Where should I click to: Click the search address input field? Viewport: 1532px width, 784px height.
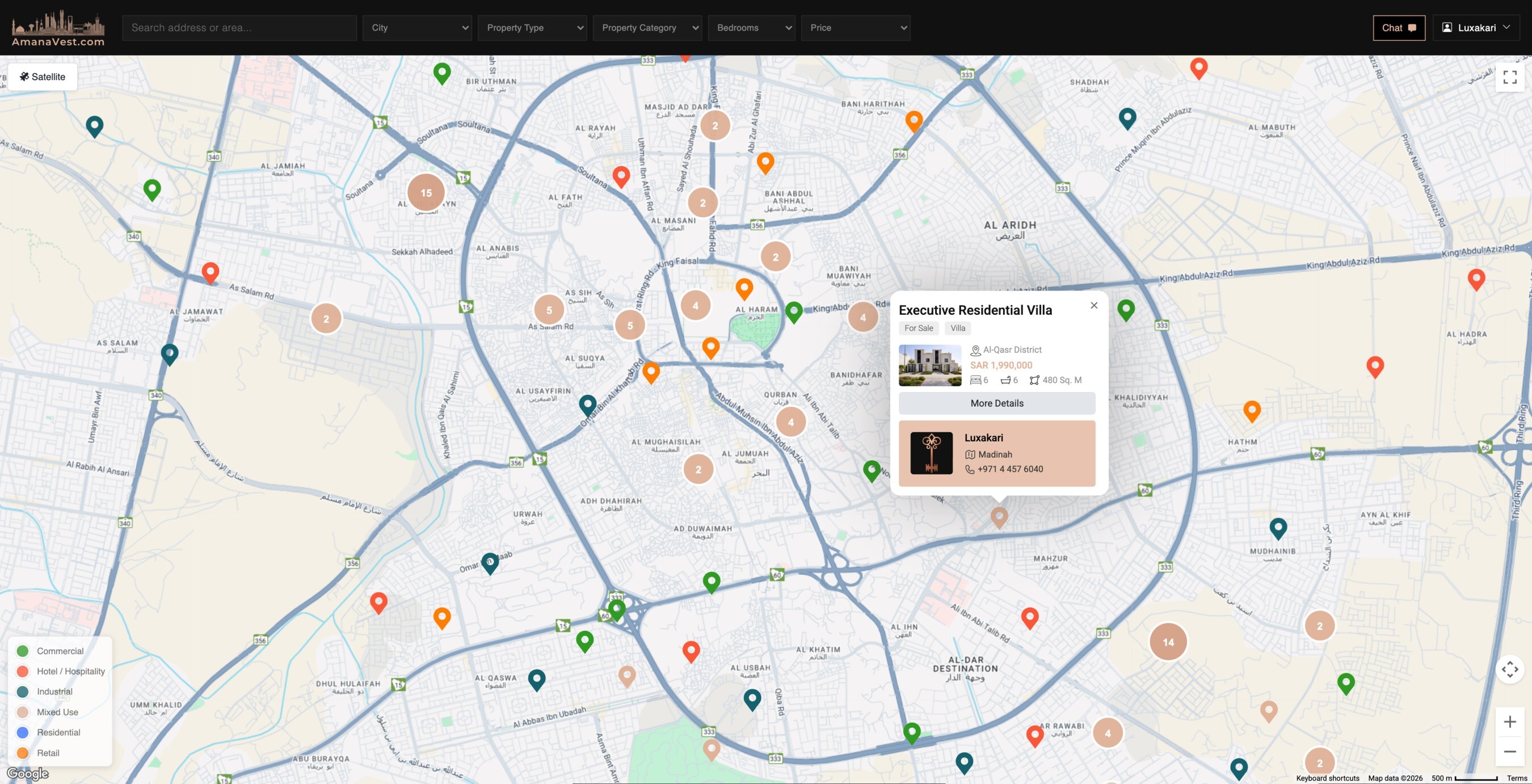[x=239, y=28]
